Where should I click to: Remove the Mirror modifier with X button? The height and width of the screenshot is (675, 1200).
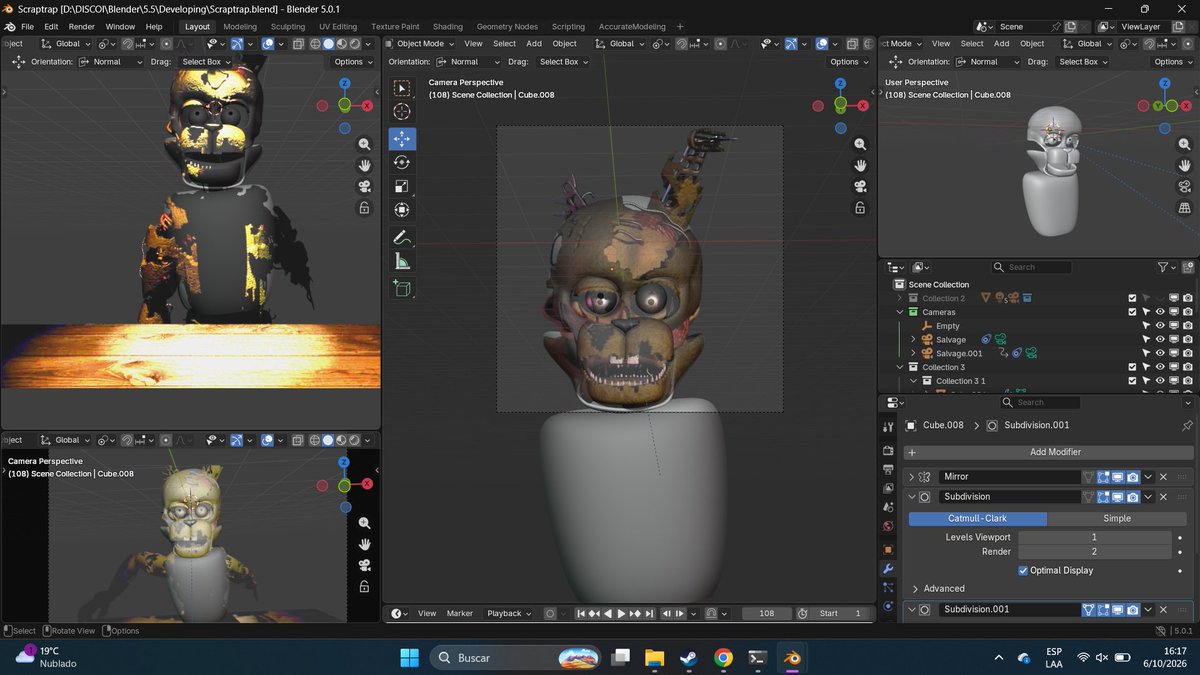(1163, 477)
